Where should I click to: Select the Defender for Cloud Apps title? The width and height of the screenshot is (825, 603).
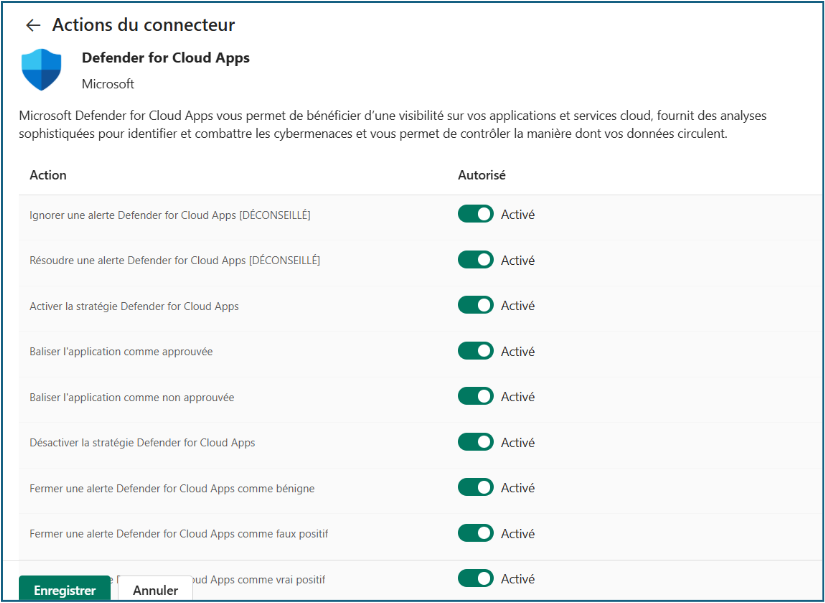[x=165, y=58]
